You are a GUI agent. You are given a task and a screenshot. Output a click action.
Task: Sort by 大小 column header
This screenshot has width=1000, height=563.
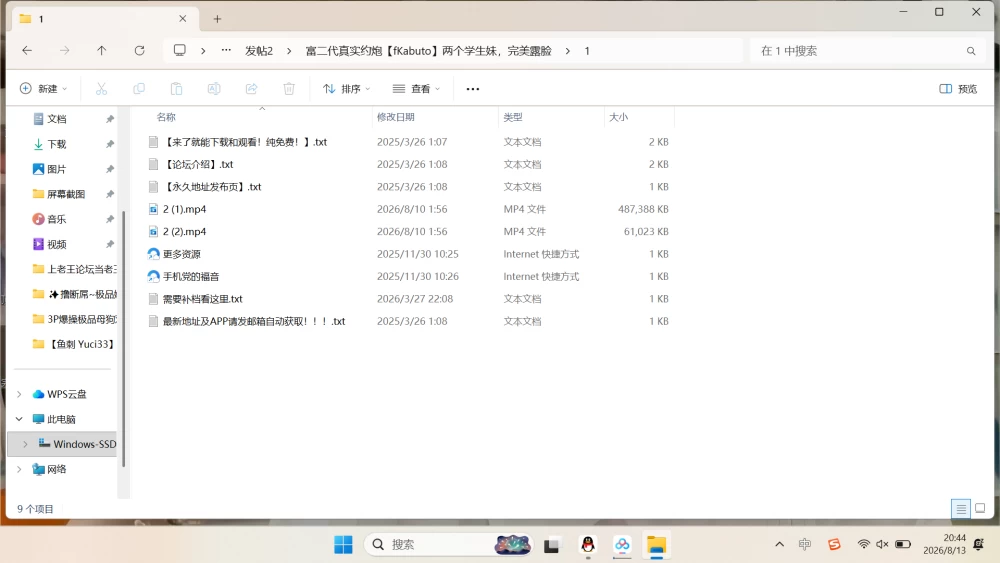(x=618, y=117)
